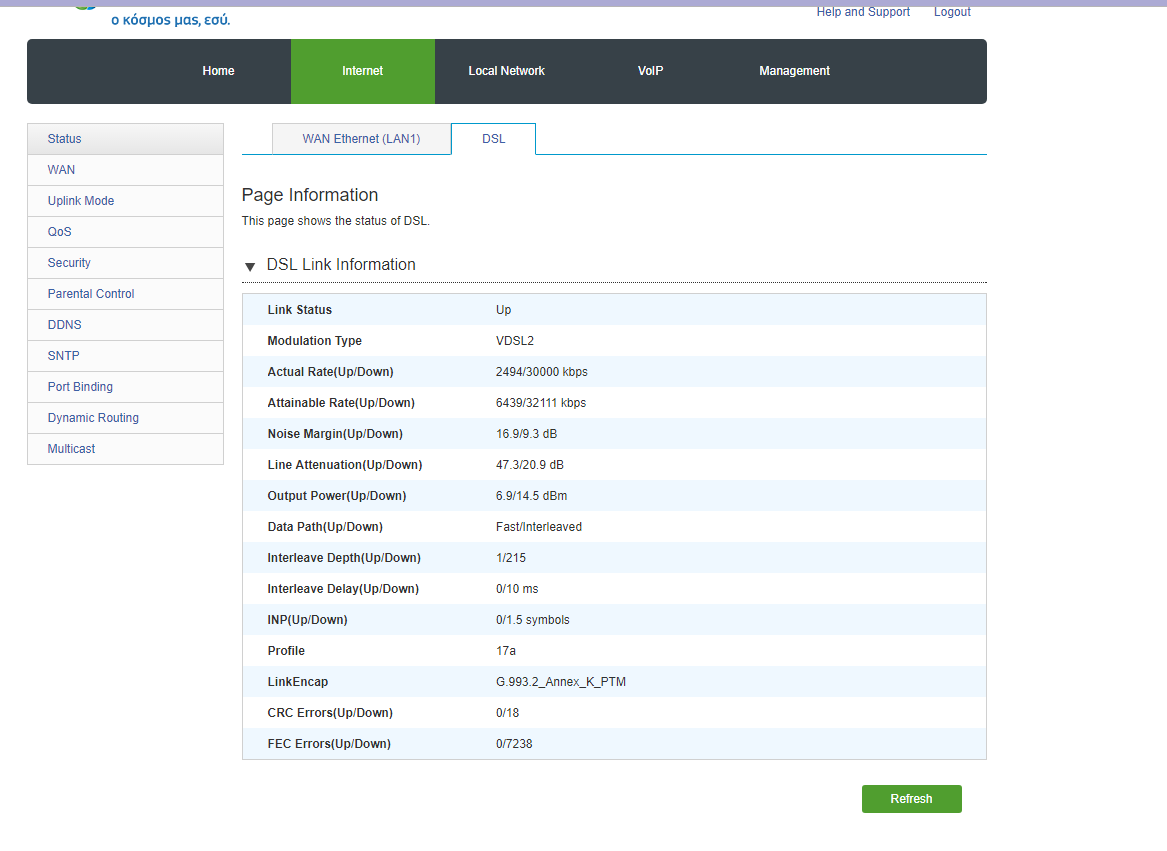
Task: Open Dynamic Routing page
Action: point(93,418)
